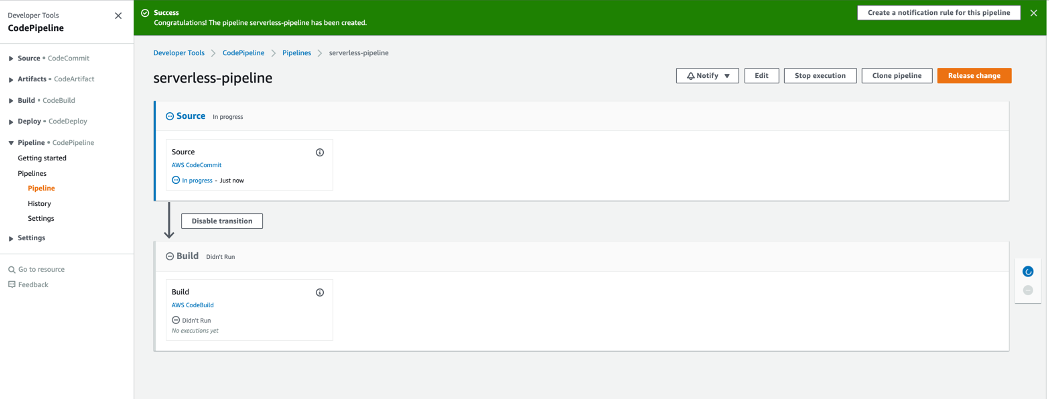Image resolution: width=1050 pixels, height=400 pixels.
Task: Click the serverless-pipeline page heading
Action: pos(213,78)
